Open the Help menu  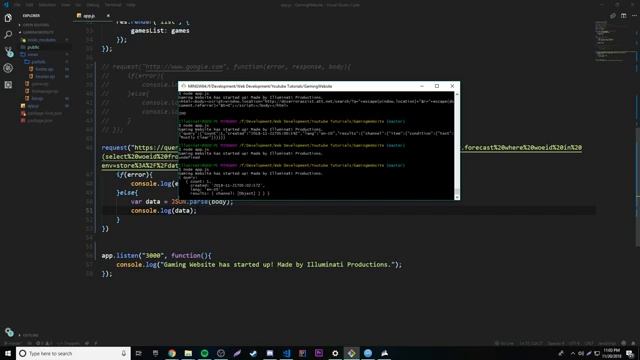131,5
